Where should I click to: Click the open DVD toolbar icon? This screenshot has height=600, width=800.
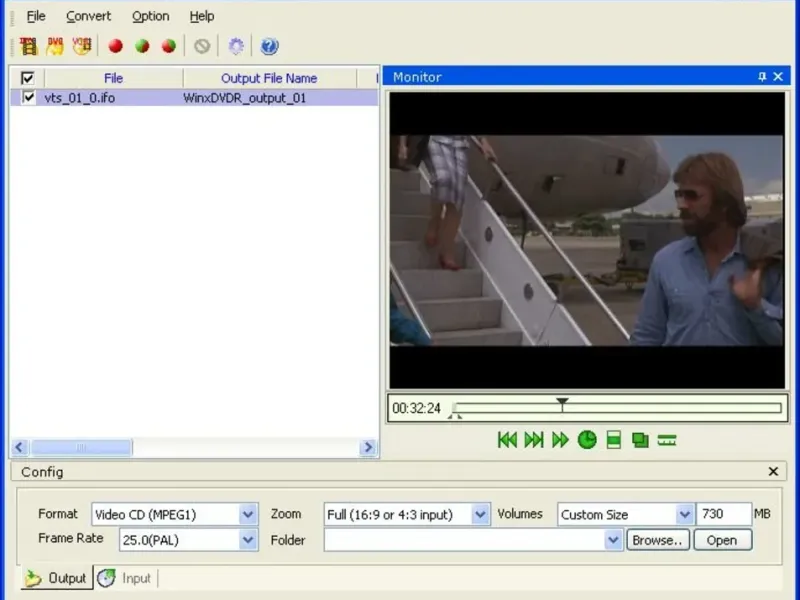(x=55, y=46)
